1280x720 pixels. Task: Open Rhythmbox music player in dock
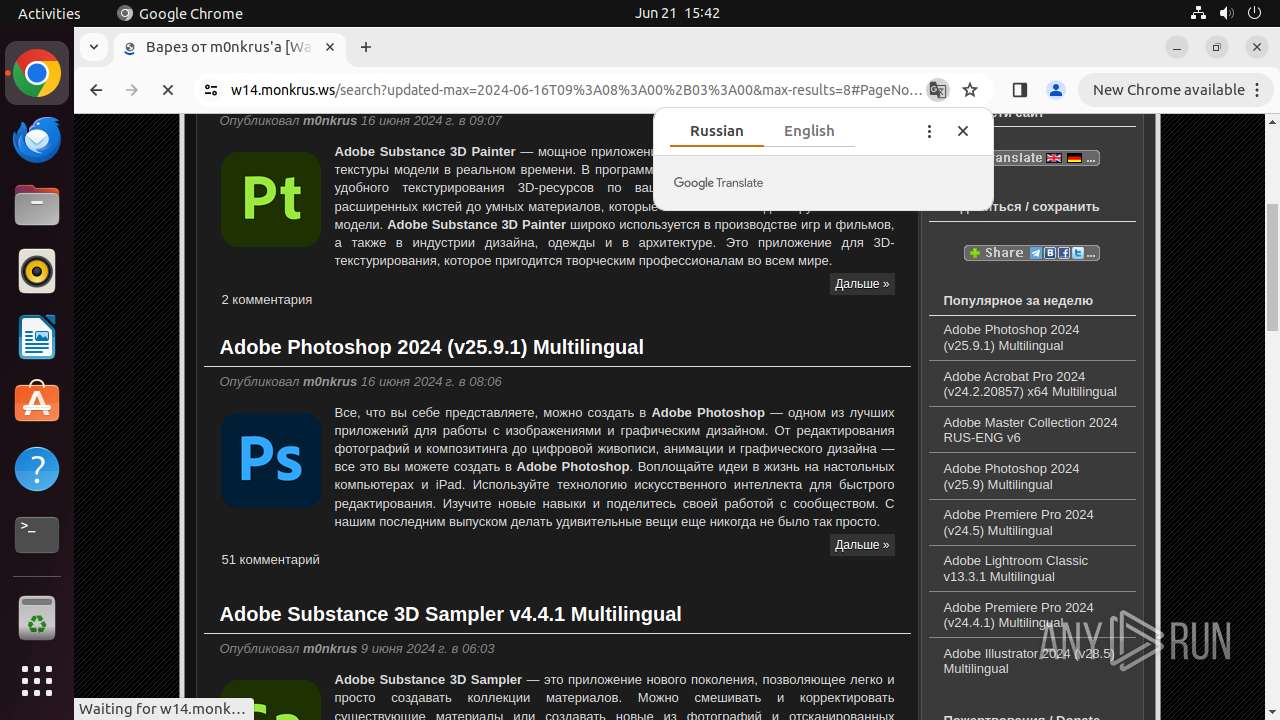click(x=37, y=272)
